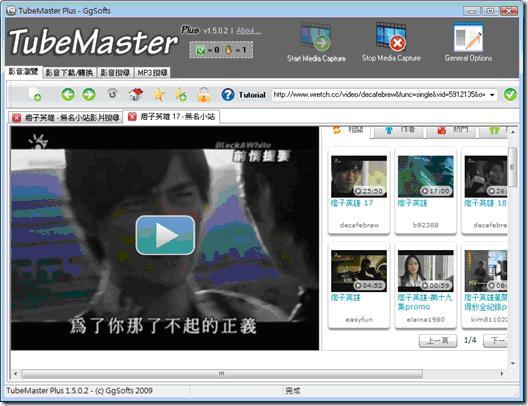Select the 作者 author videos tab
The height and width of the screenshot is (406, 528).
tap(399, 131)
